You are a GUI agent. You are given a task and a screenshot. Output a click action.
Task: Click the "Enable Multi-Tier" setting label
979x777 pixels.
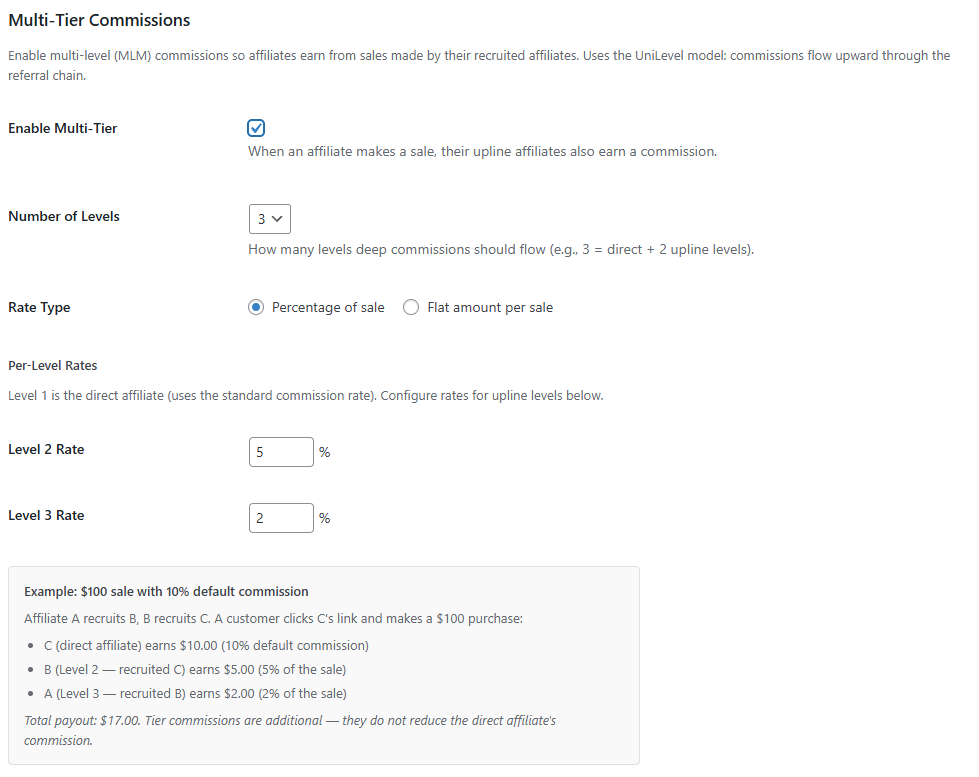tap(62, 128)
